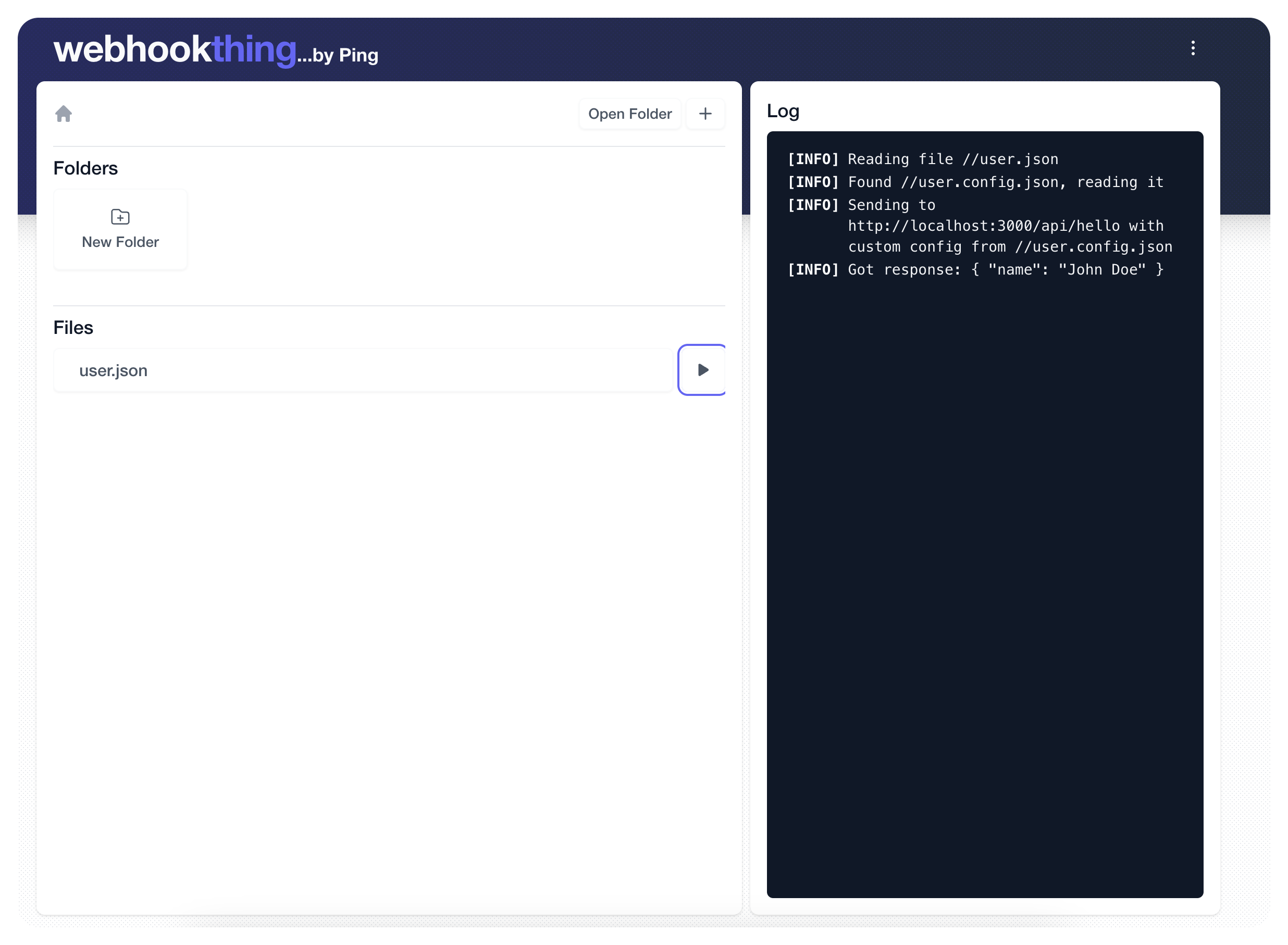Click the Folders heading
Image resolution: width=1288 pixels, height=945 pixels.
point(85,168)
